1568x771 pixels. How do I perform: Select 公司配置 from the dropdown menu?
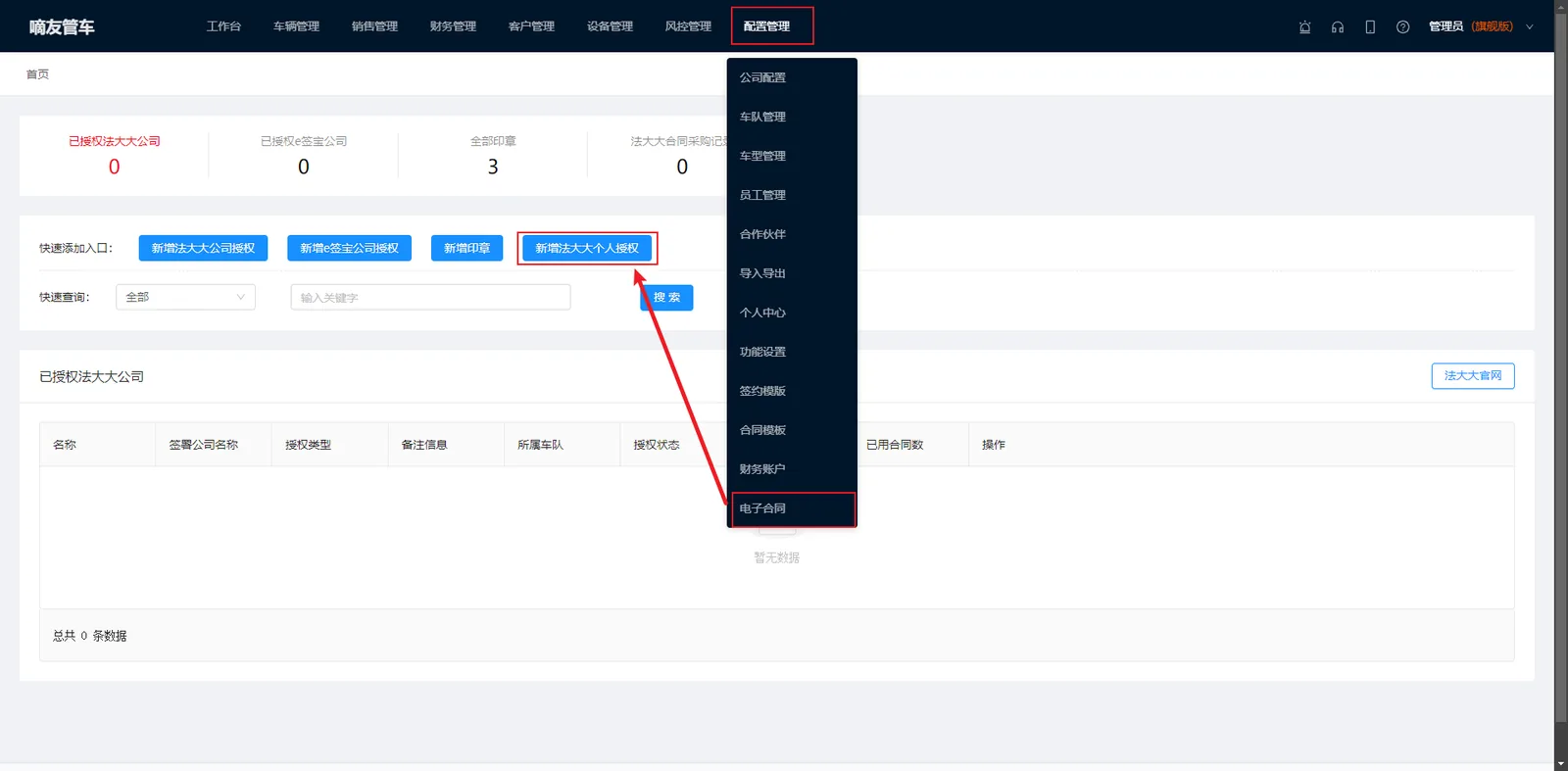coord(792,77)
